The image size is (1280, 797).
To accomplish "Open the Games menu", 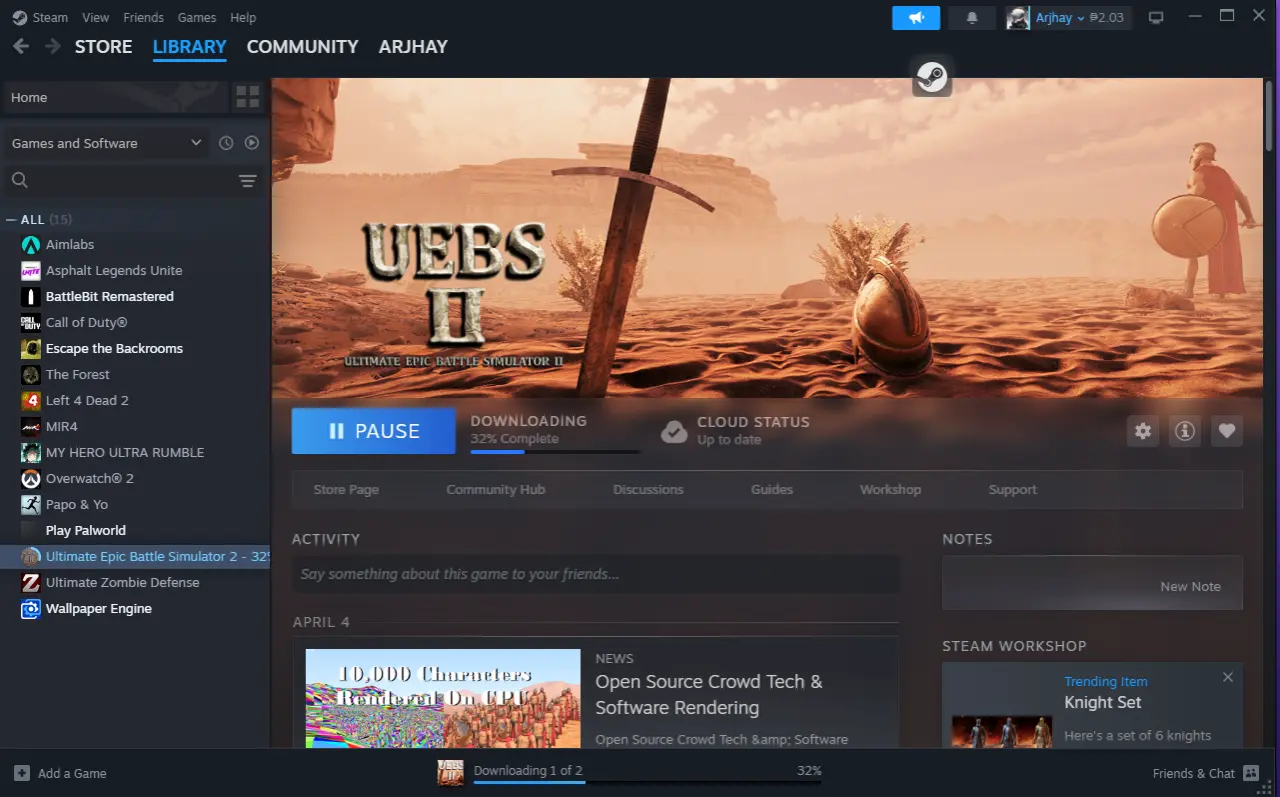I will click(x=197, y=17).
